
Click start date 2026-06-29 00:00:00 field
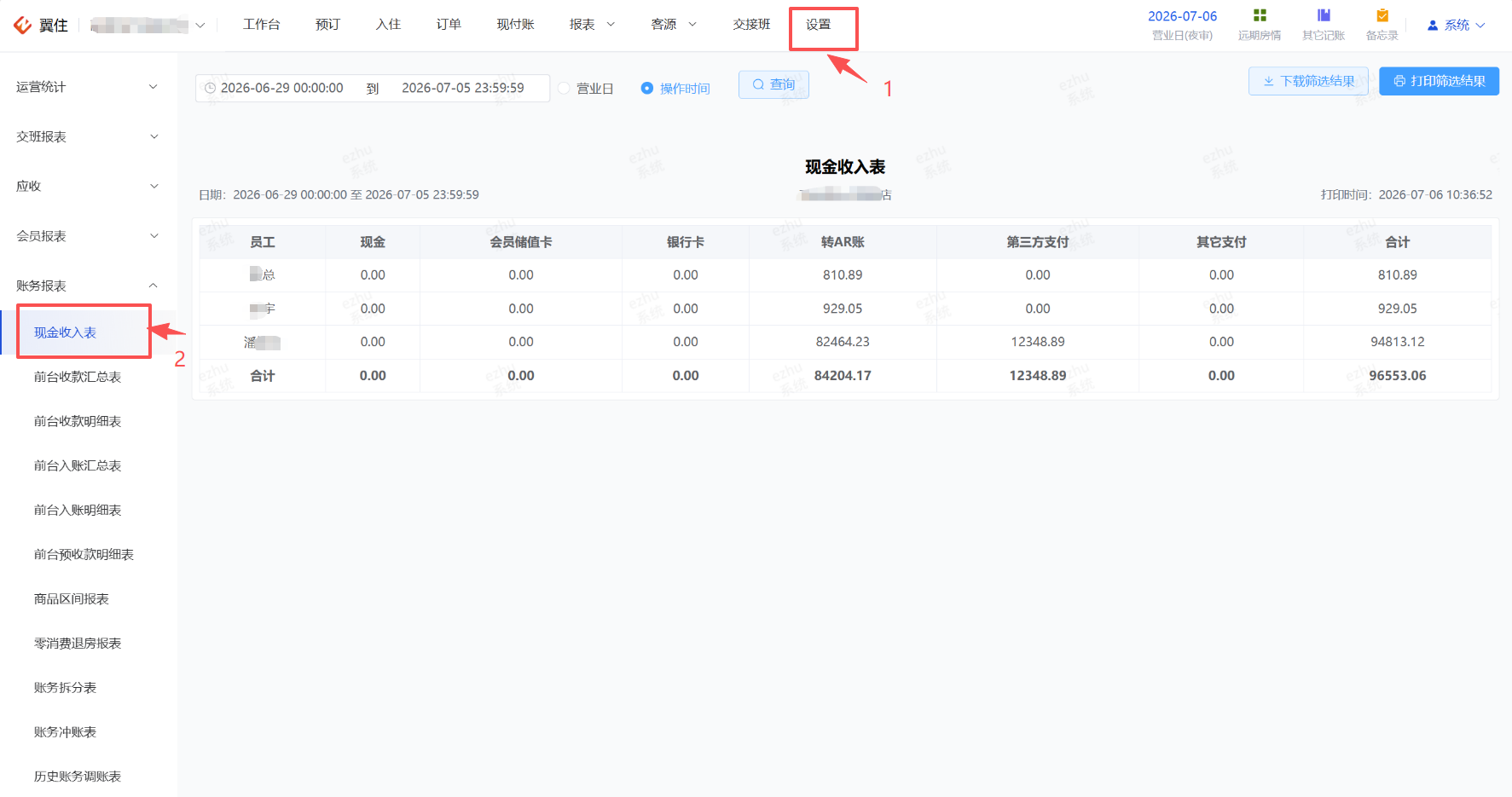[x=281, y=88]
